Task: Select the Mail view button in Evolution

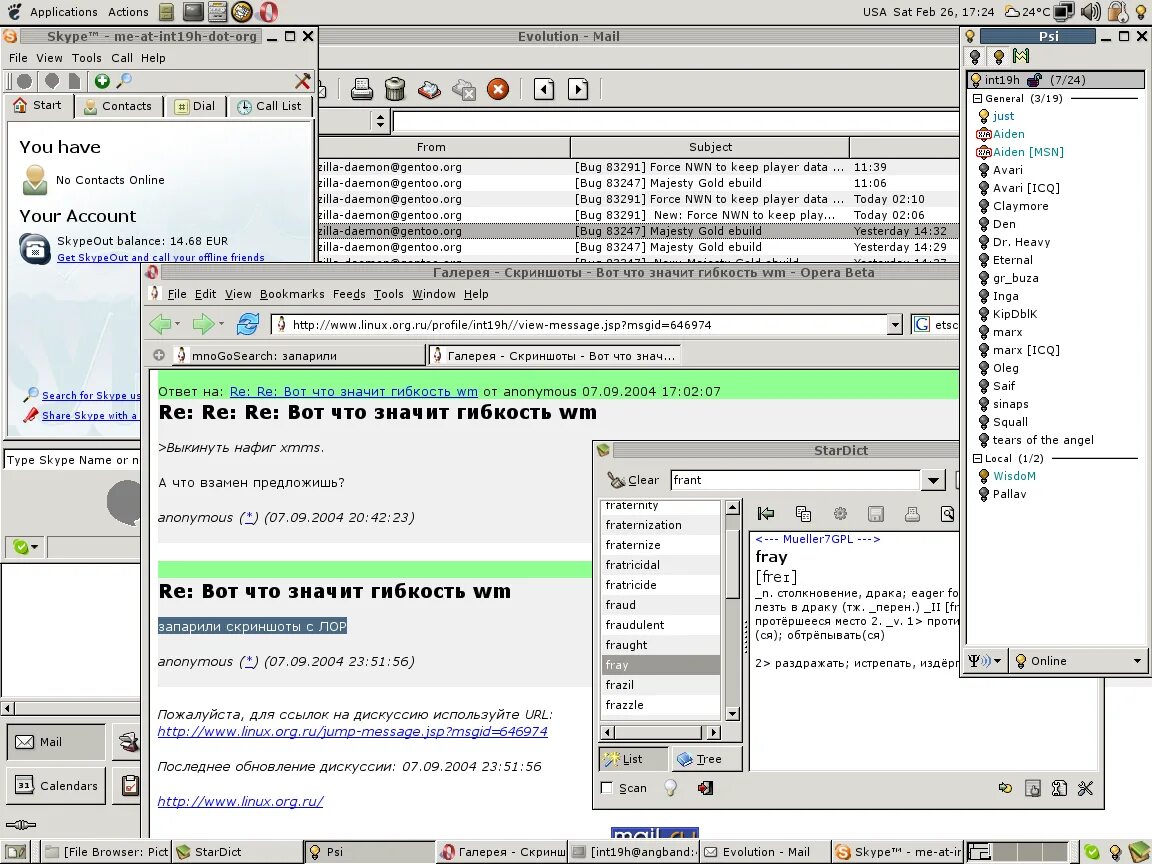Action: click(x=57, y=742)
